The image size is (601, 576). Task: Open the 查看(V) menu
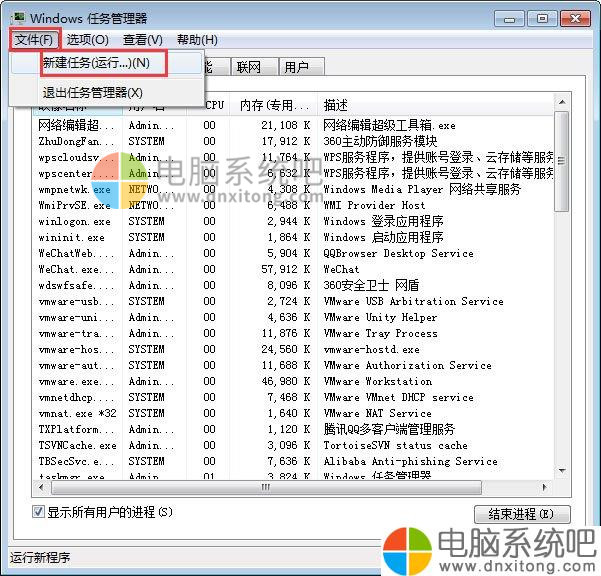pyautogui.click(x=143, y=39)
